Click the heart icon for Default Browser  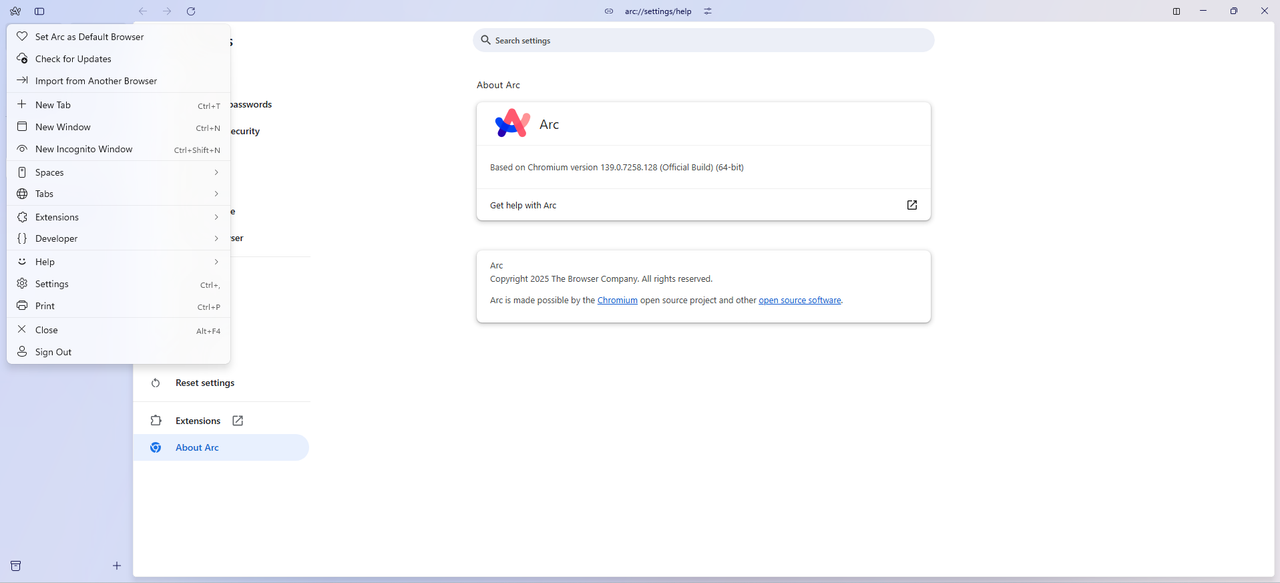coord(22,36)
